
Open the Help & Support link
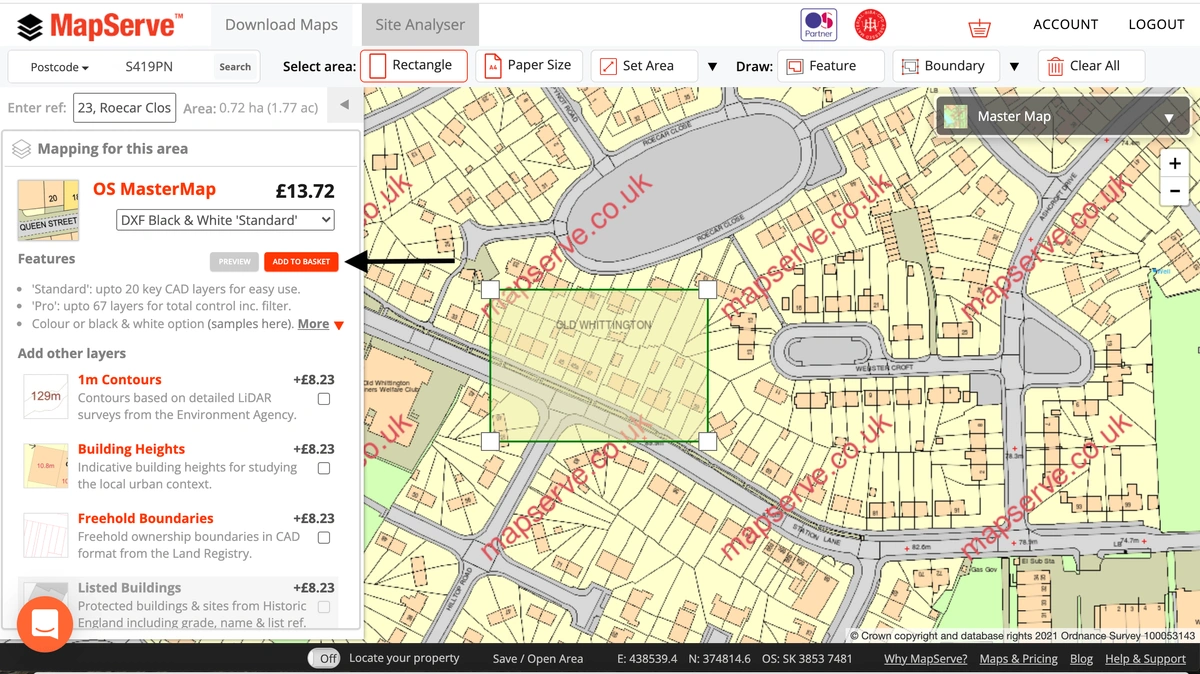click(x=1145, y=659)
